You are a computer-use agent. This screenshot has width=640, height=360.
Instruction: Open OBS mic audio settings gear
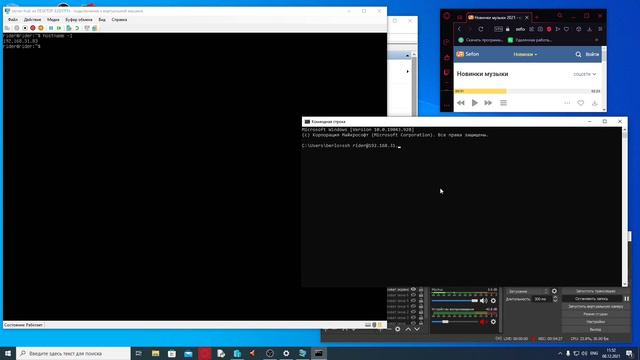click(x=493, y=301)
